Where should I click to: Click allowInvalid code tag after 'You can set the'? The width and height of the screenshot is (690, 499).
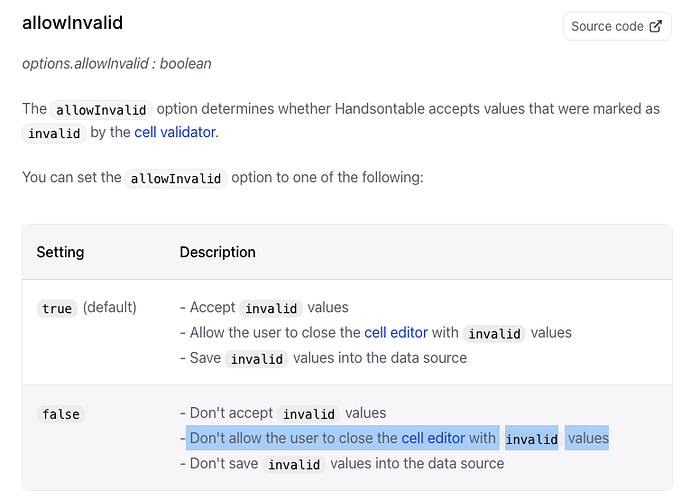(x=176, y=178)
